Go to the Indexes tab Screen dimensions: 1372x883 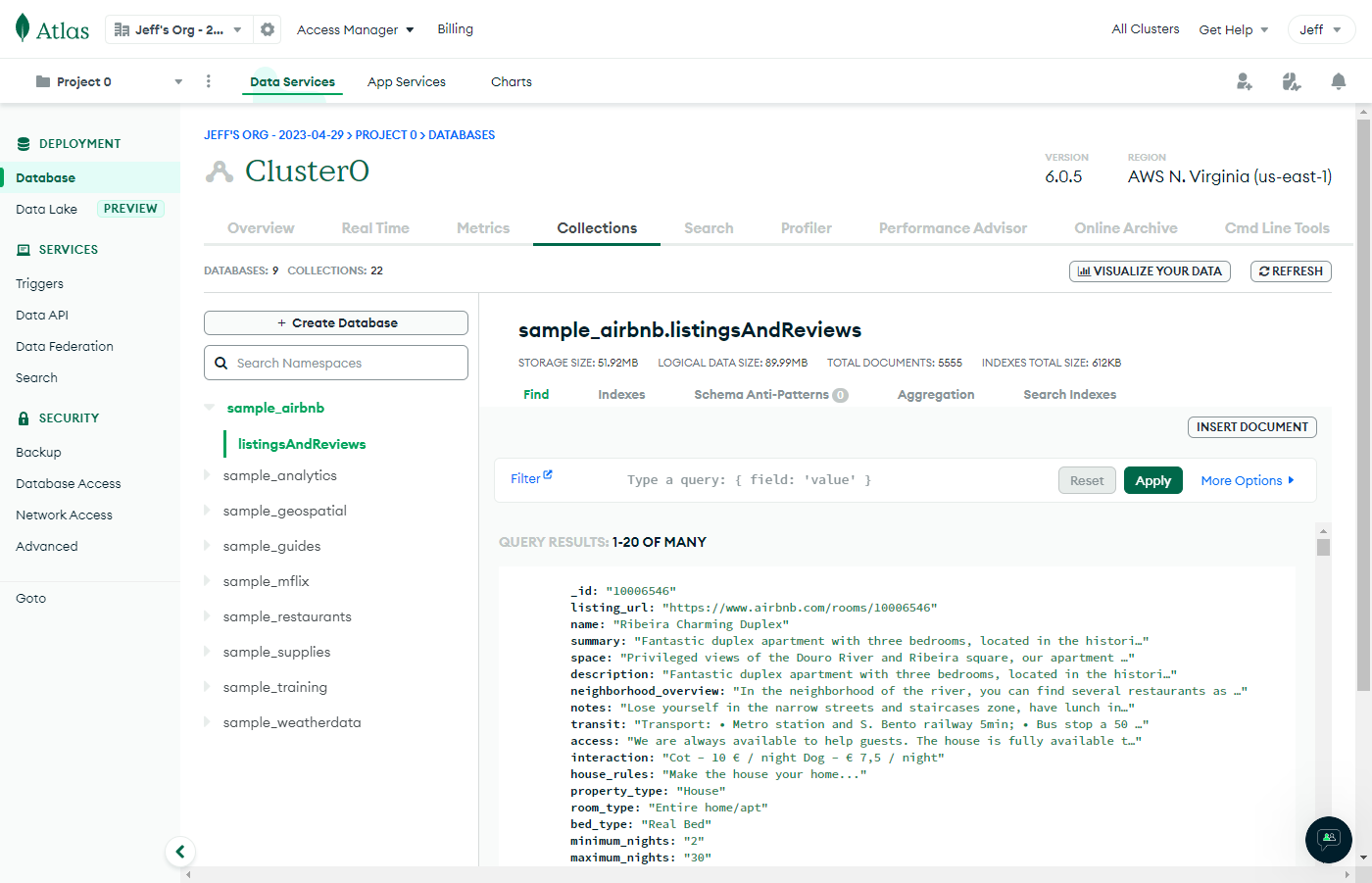point(621,395)
